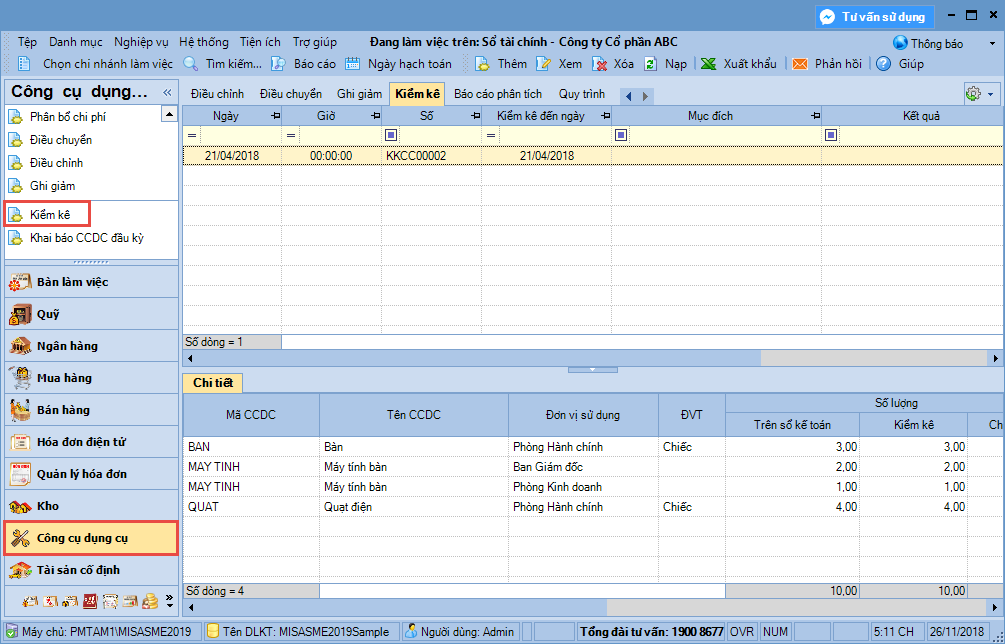Click the Xóa (delete) toolbar icon
The height and width of the screenshot is (644, 1005).
click(x=600, y=64)
